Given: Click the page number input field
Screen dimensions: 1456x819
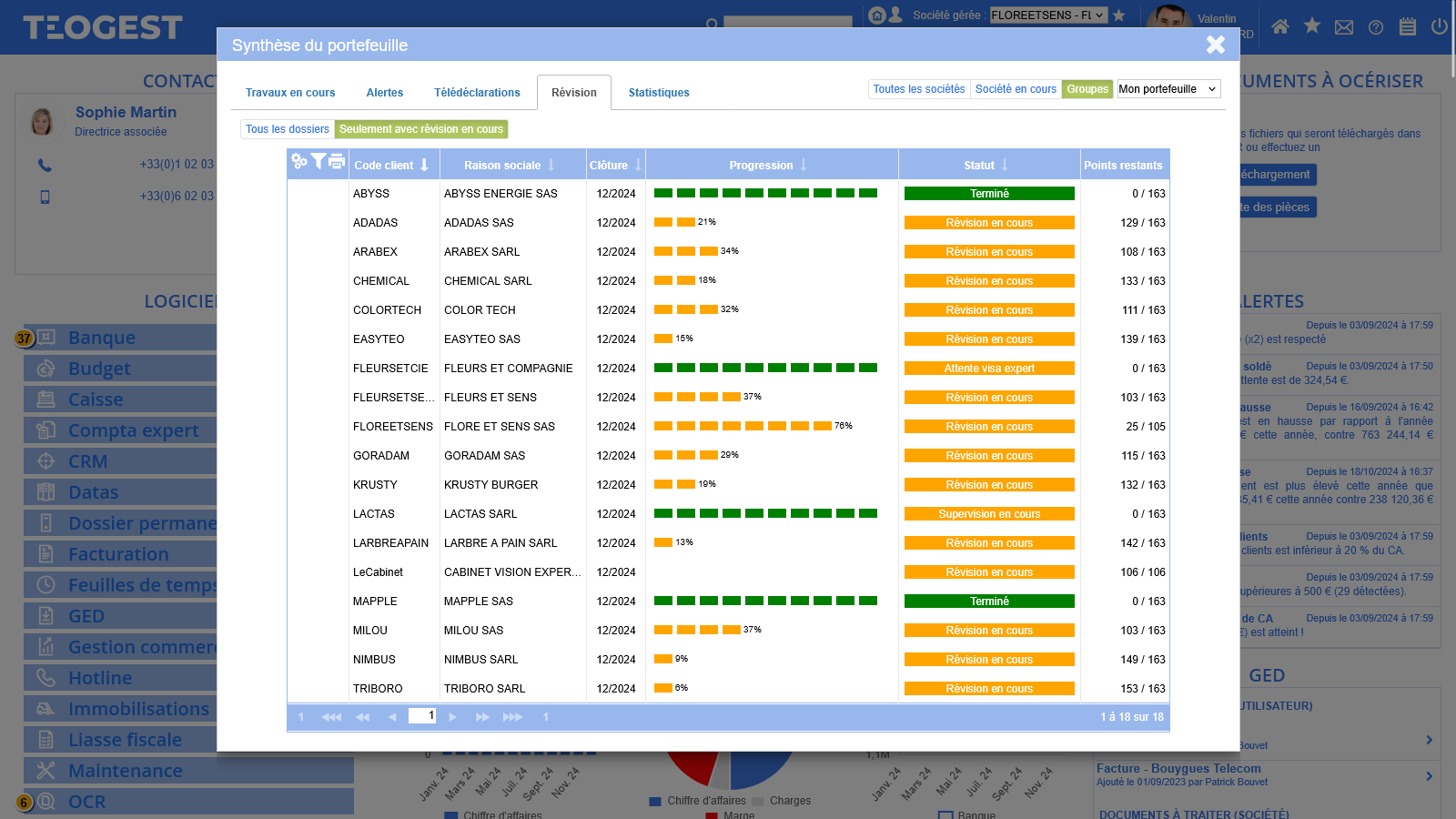Looking at the screenshot, I should pos(422,716).
